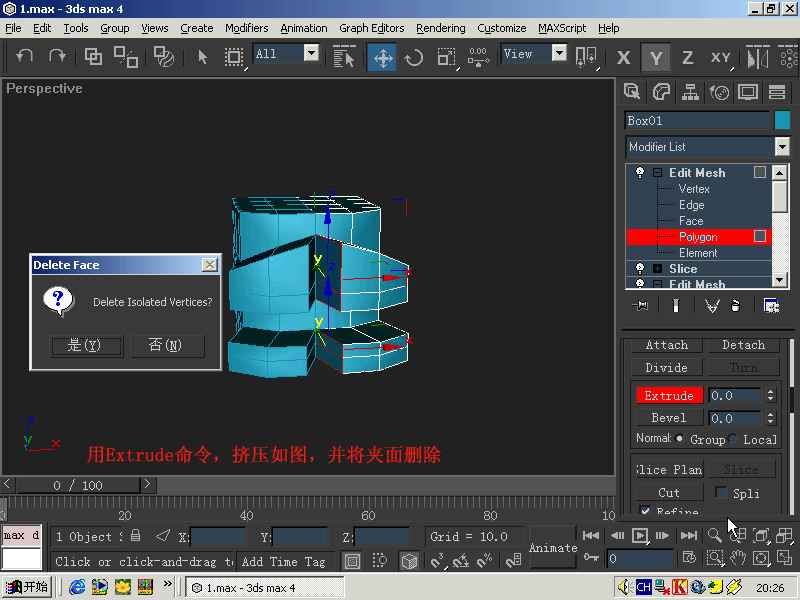Viewport: 800px width, 600px height.
Task: Activate the Select and Scale tool
Action: coord(445,57)
